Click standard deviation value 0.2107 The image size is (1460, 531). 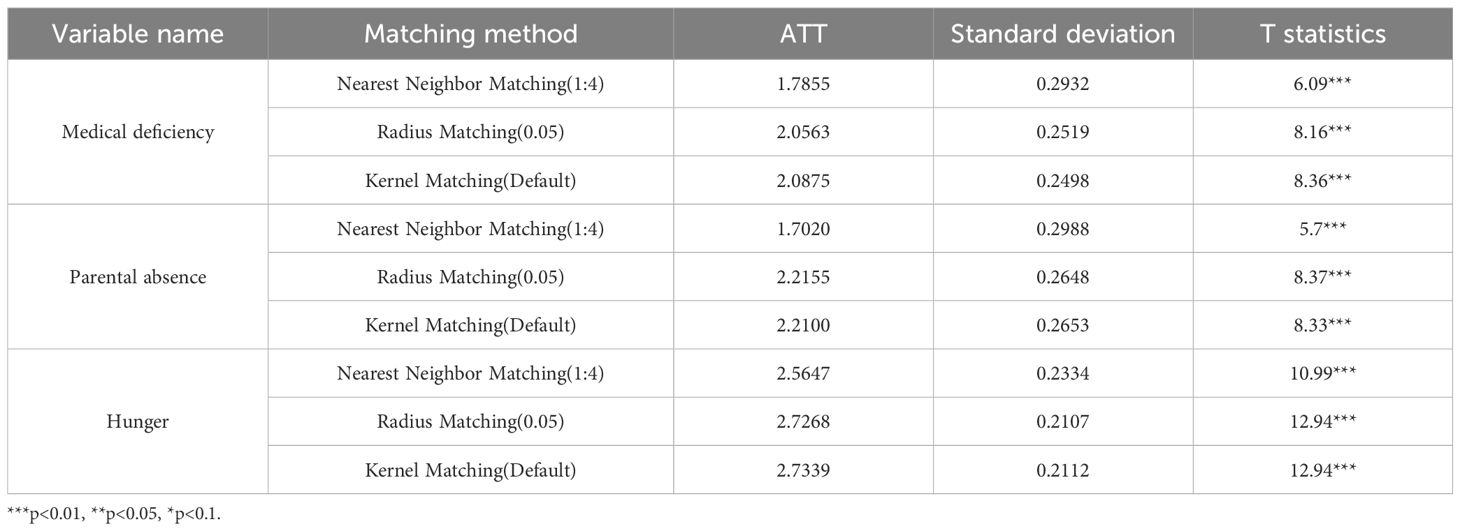[x=1062, y=422]
